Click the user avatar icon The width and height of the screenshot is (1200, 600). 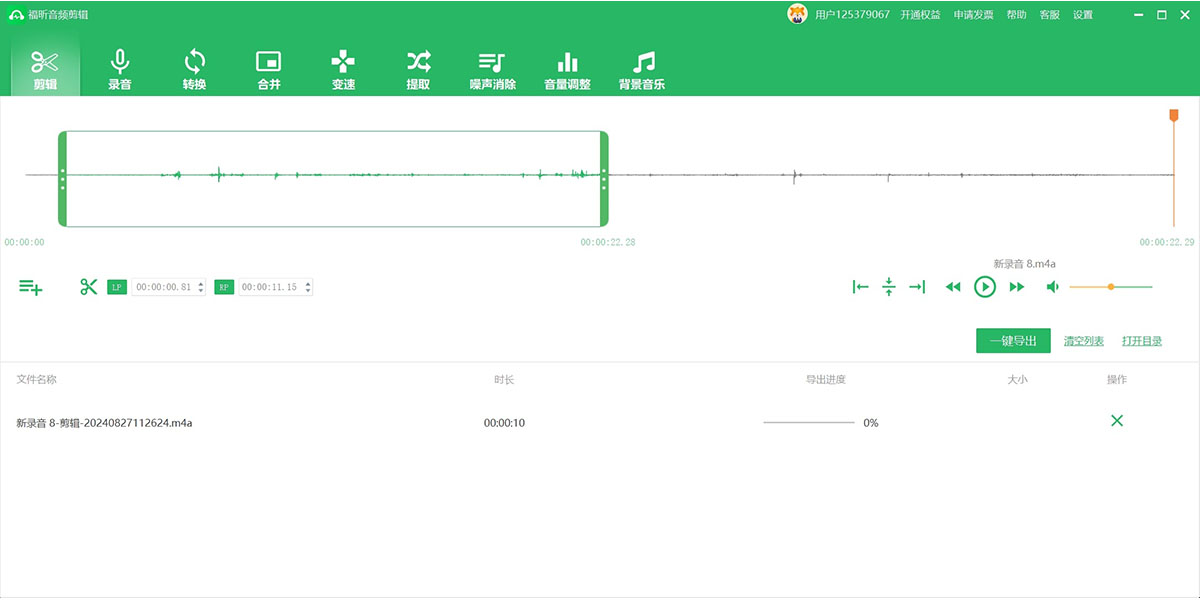(798, 14)
